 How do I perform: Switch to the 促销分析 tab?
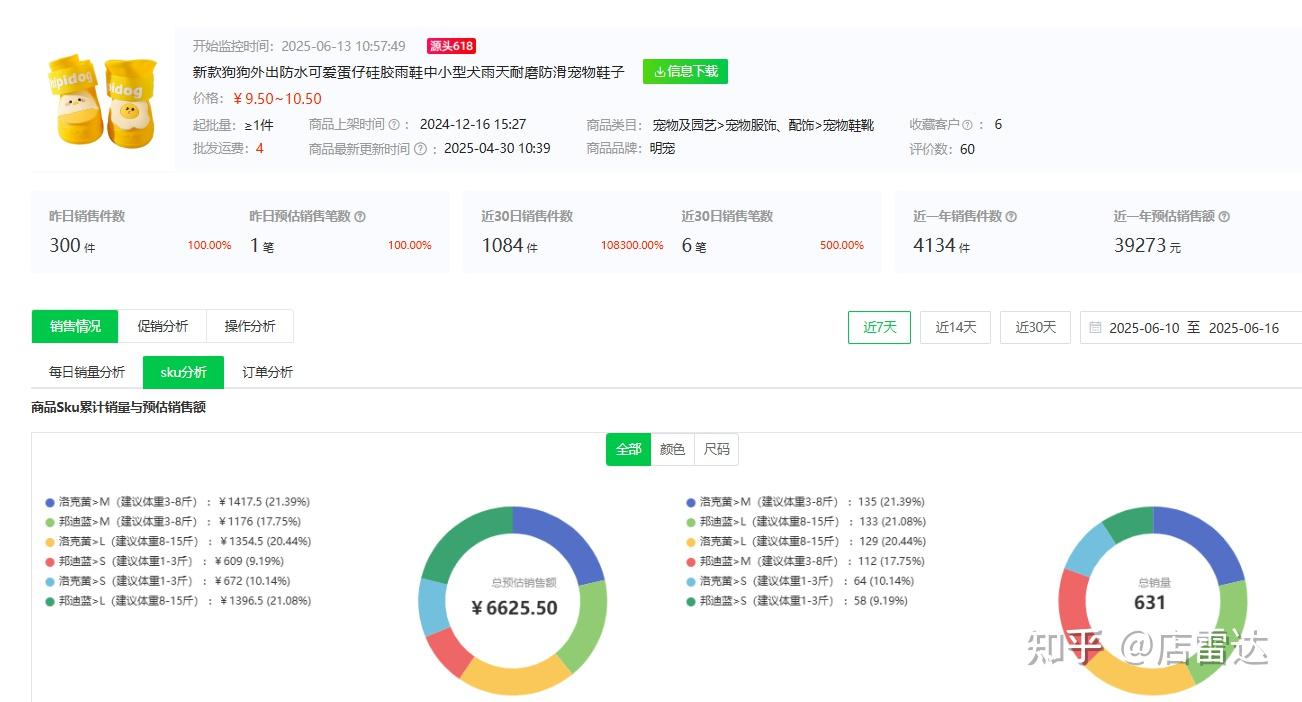click(162, 325)
